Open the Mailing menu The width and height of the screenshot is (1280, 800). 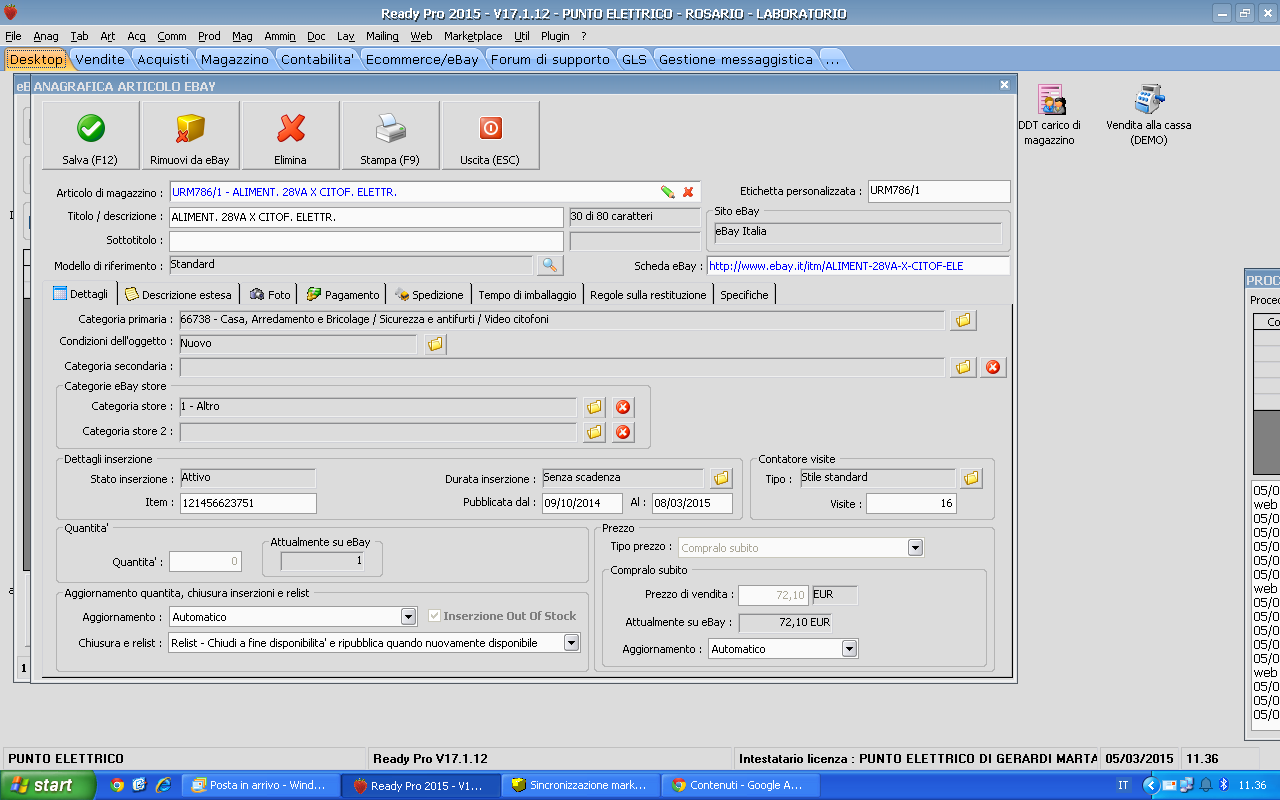(x=382, y=36)
